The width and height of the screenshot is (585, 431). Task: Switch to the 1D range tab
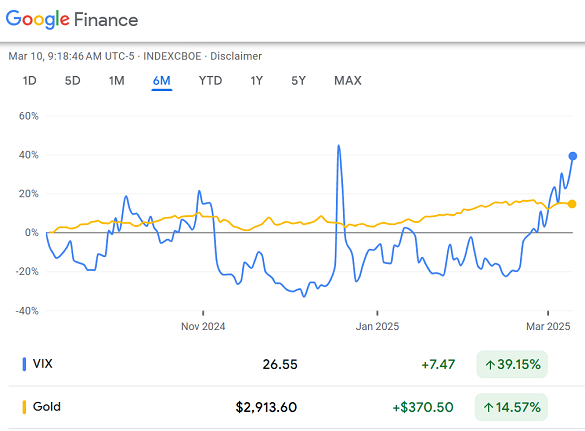(29, 81)
